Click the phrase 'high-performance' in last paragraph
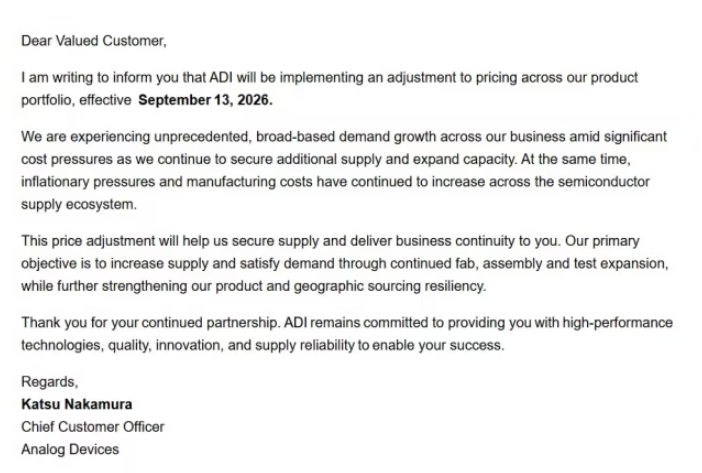Image resolution: width=702 pixels, height=473 pixels. tap(617, 323)
